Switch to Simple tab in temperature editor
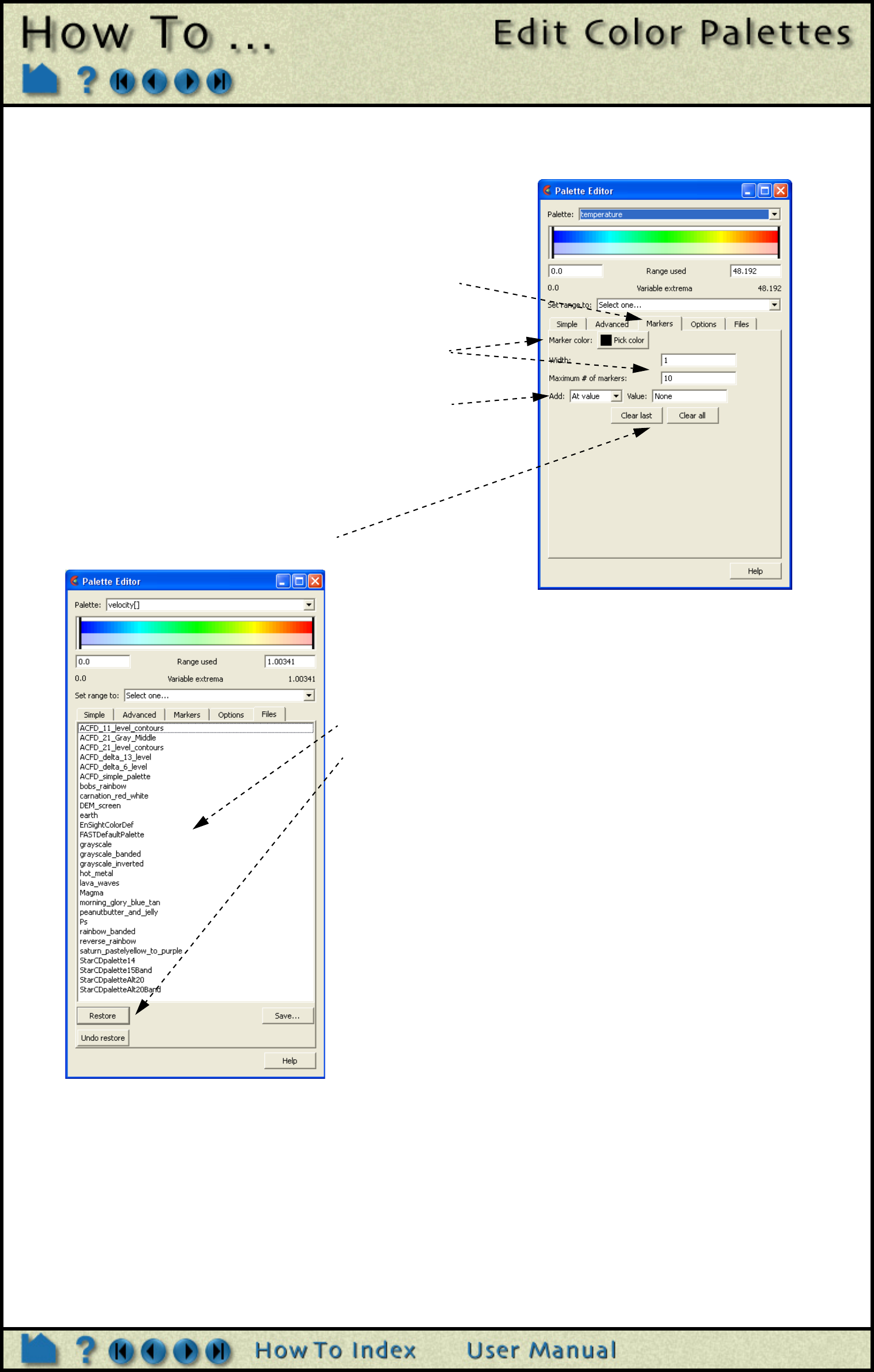The image size is (874, 1372). (567, 324)
